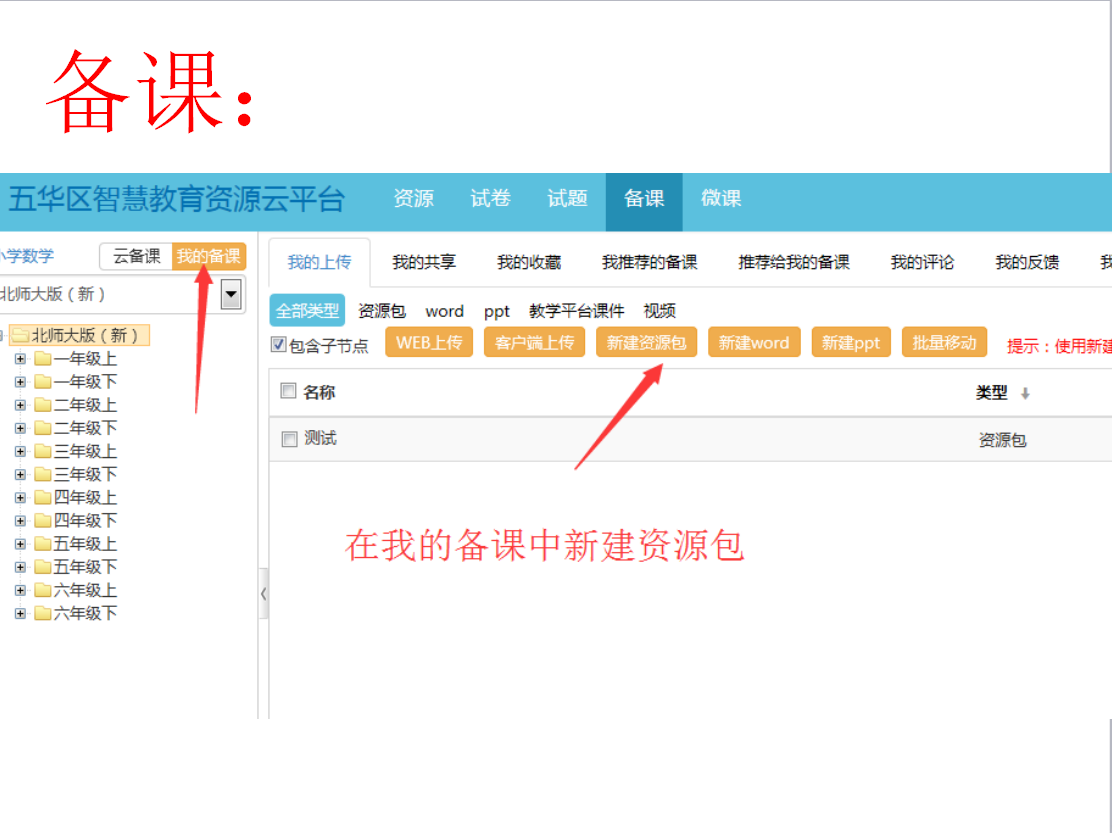Click the 小学数学 subject link

(27, 256)
